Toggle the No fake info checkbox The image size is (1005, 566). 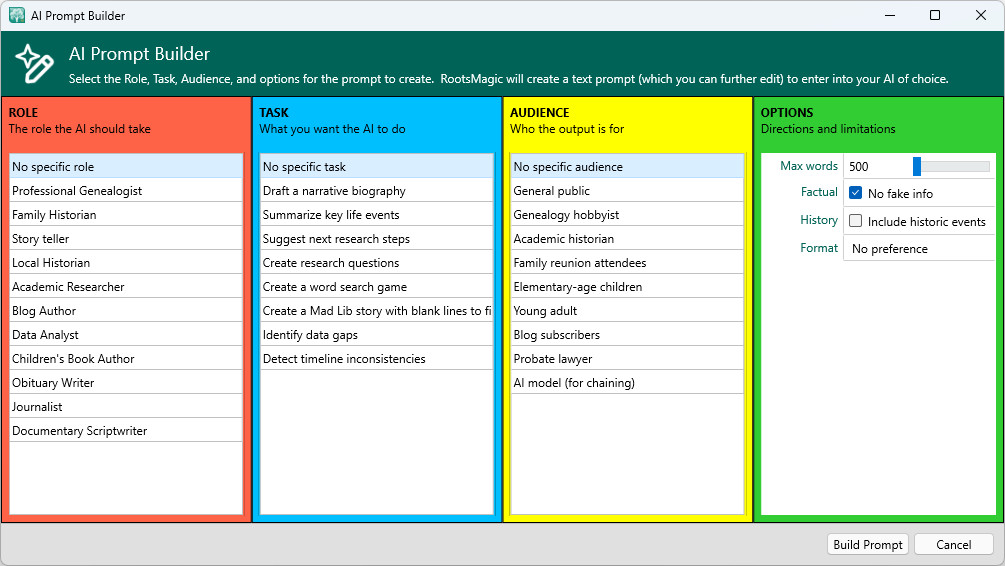856,193
